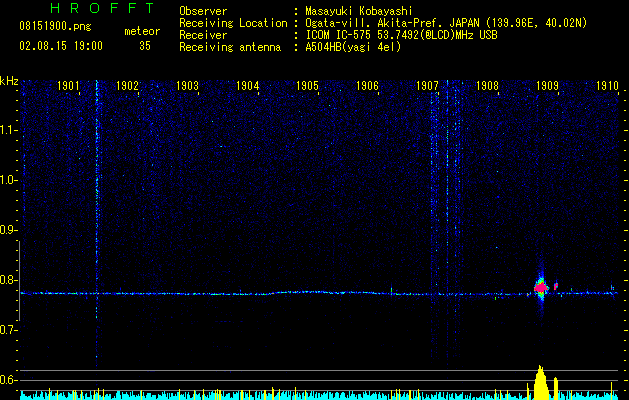The height and width of the screenshot is (400, 629).
Task: Click the 0.8 kHz axis value
Action: 9,280
